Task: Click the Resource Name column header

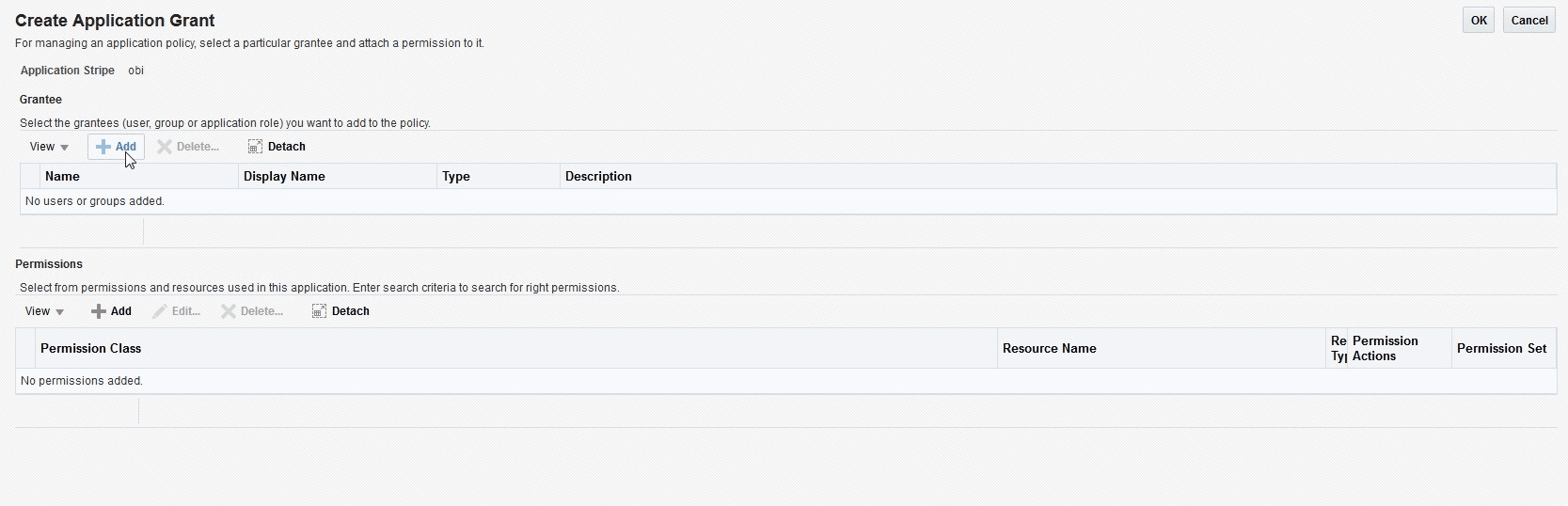Action: click(1049, 349)
